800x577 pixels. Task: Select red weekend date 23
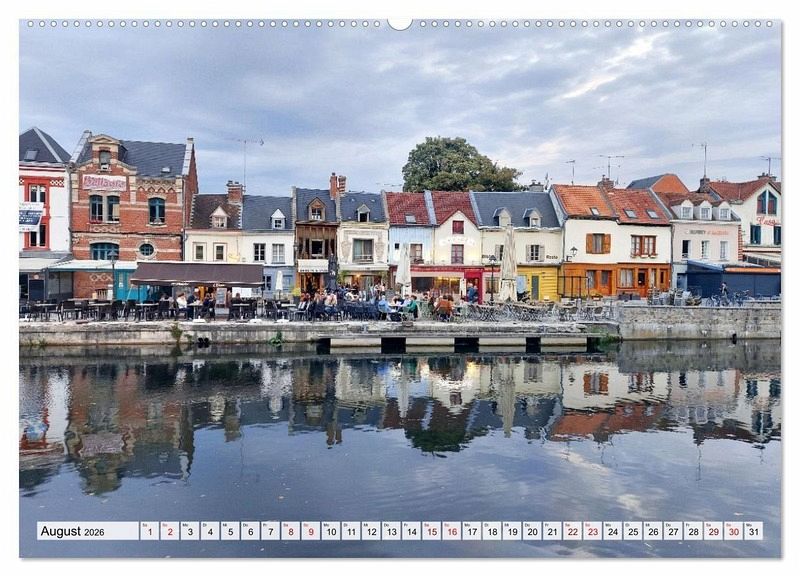(593, 531)
